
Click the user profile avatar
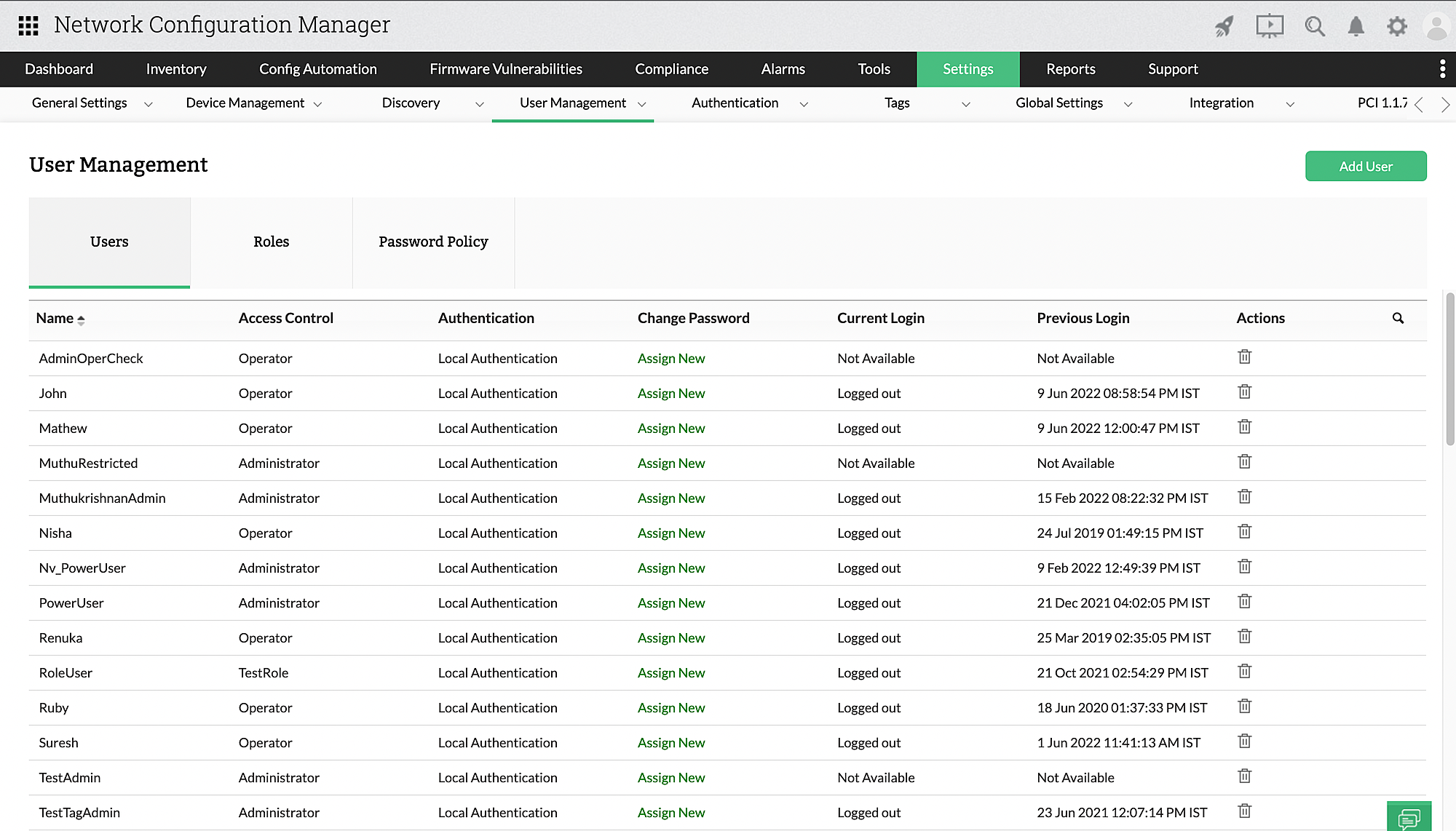pos(1436,26)
